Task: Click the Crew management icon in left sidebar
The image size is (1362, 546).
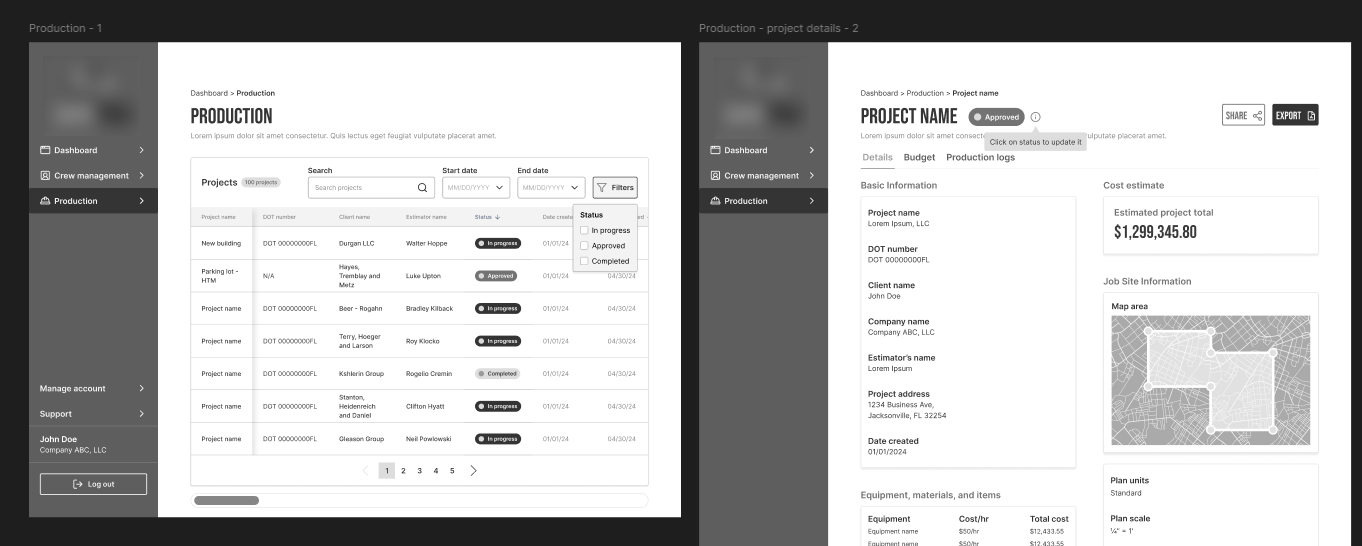Action: click(x=45, y=176)
